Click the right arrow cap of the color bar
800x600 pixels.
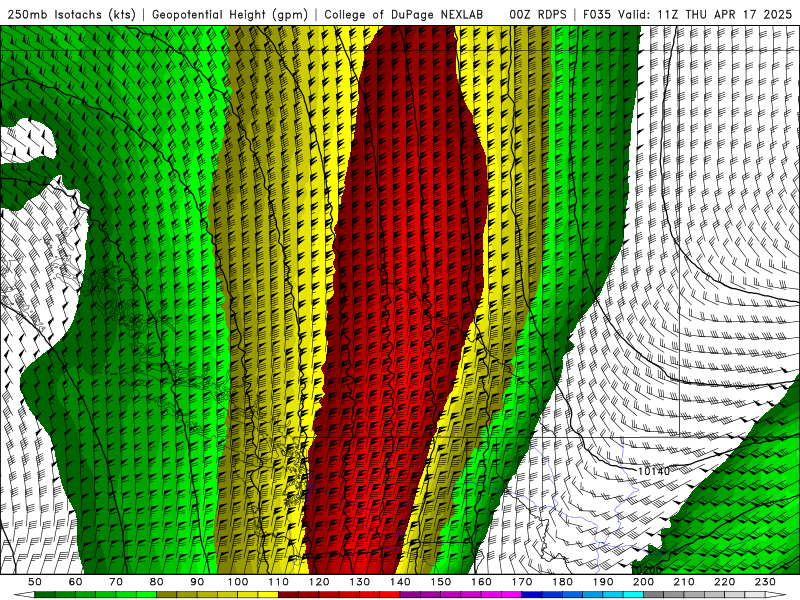(x=775, y=595)
